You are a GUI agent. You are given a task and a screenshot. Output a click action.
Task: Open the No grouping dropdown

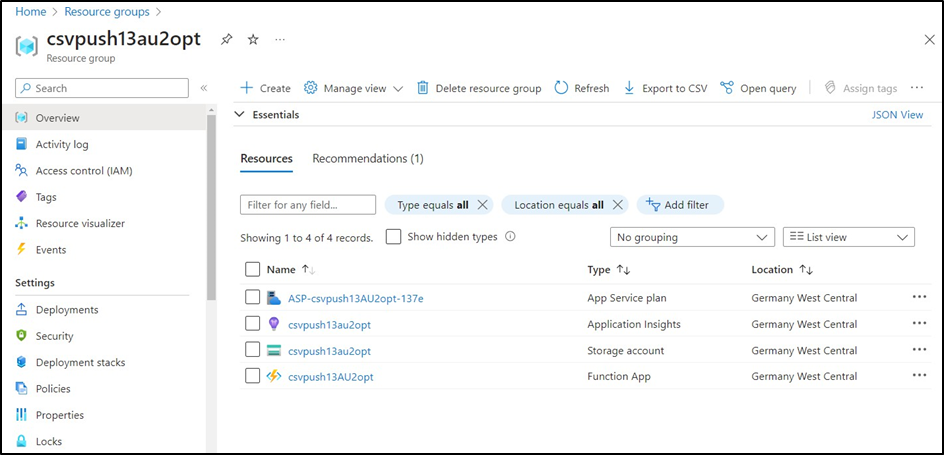click(x=692, y=237)
